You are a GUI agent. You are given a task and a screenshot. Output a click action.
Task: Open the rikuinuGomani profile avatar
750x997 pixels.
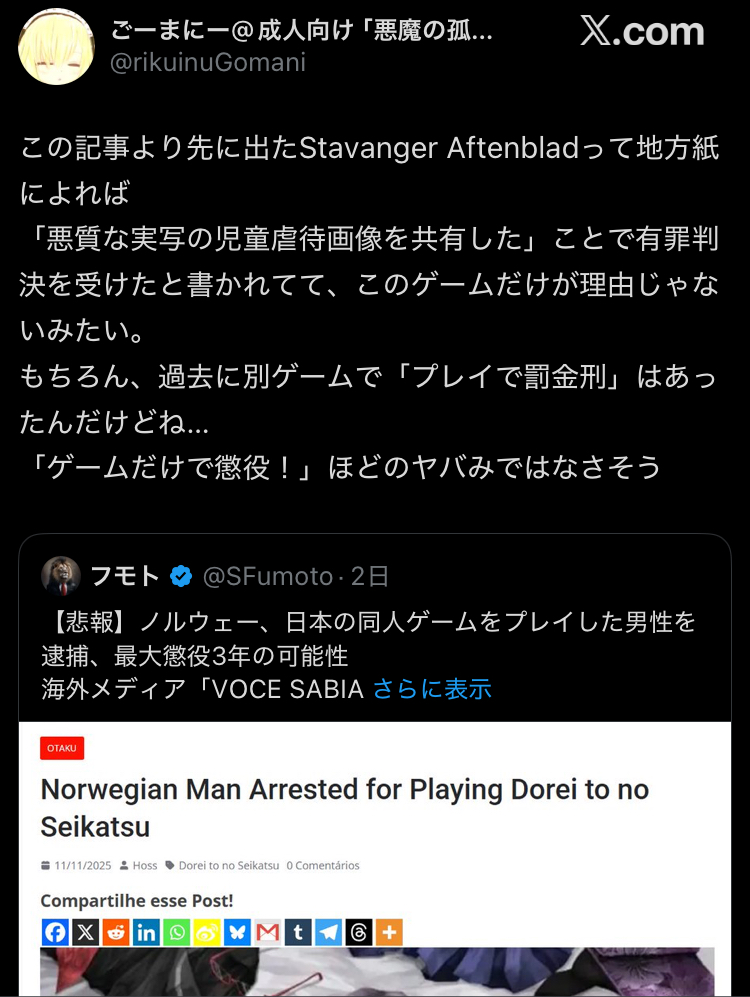coord(57,46)
